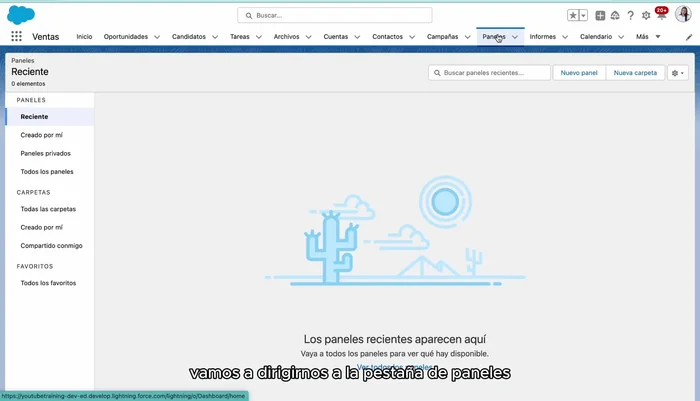
Task: Click the panel list settings gear
Action: (x=678, y=73)
